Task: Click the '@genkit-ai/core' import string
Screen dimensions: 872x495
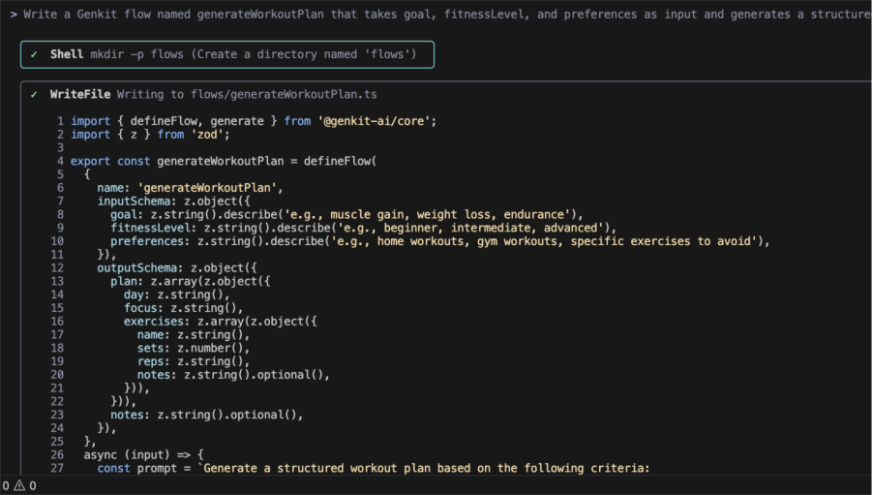Action: point(375,121)
